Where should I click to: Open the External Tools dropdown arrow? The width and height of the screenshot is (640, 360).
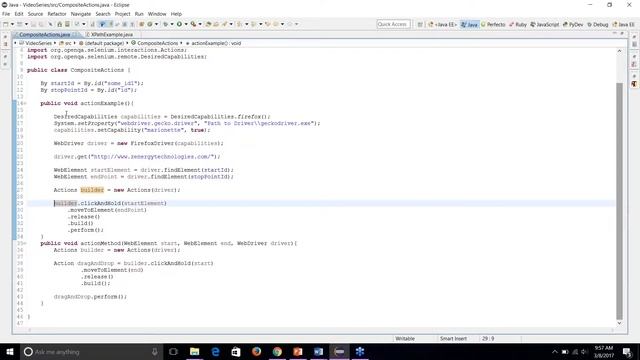[200, 24]
